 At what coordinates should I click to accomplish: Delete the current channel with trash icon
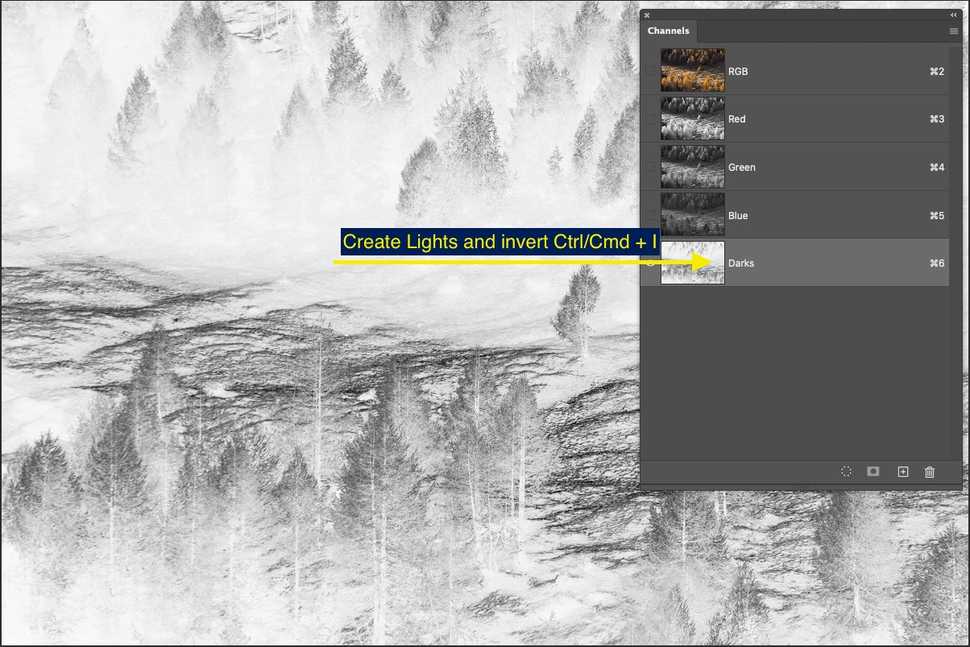coord(929,472)
